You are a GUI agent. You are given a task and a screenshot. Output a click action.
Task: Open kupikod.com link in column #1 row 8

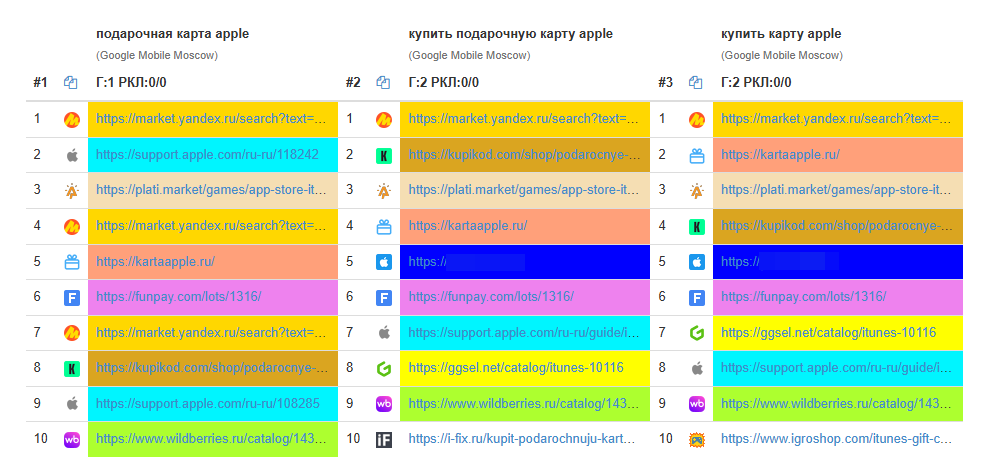[212, 368]
